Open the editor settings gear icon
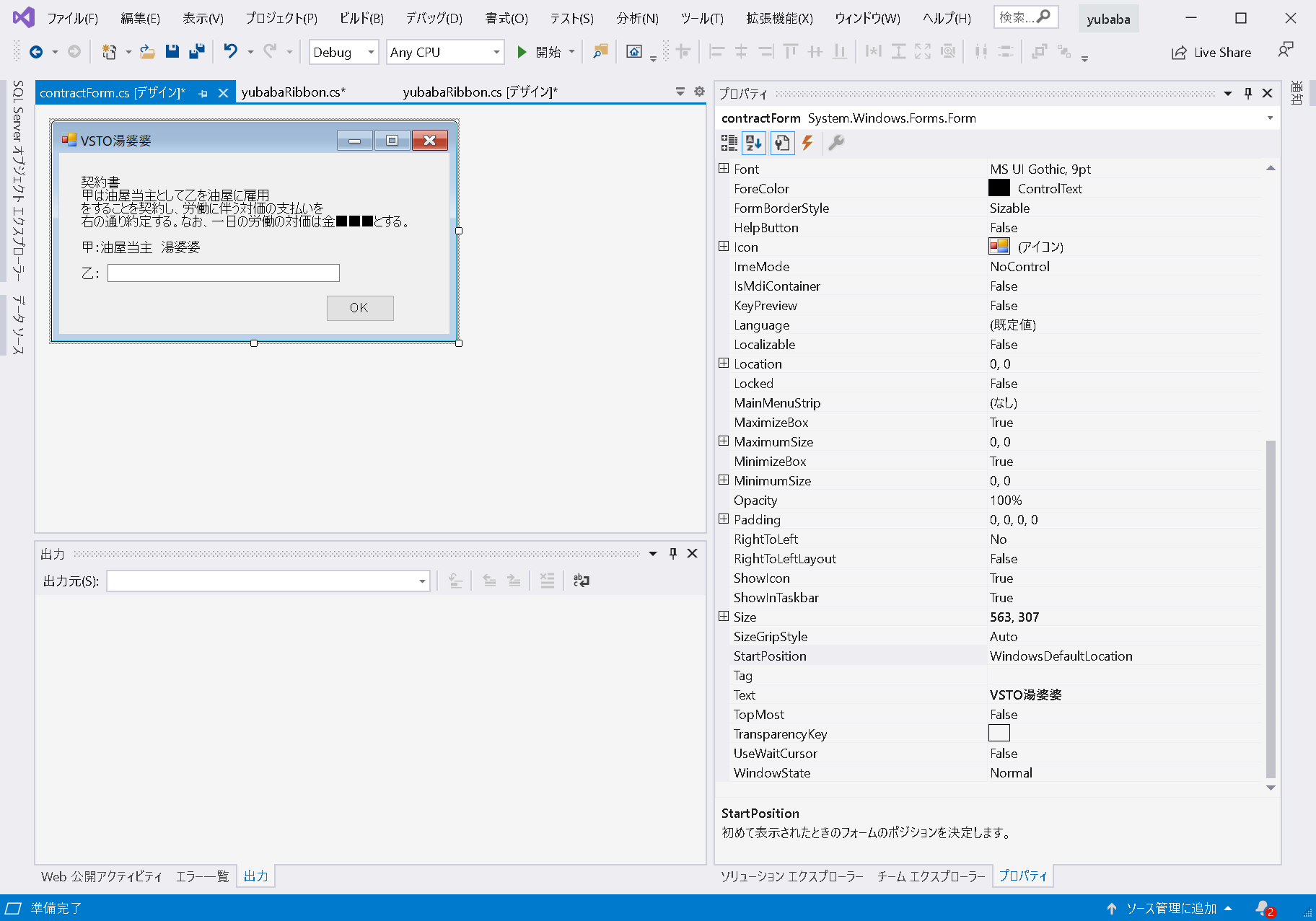This screenshot has width=1316, height=921. 699,92
